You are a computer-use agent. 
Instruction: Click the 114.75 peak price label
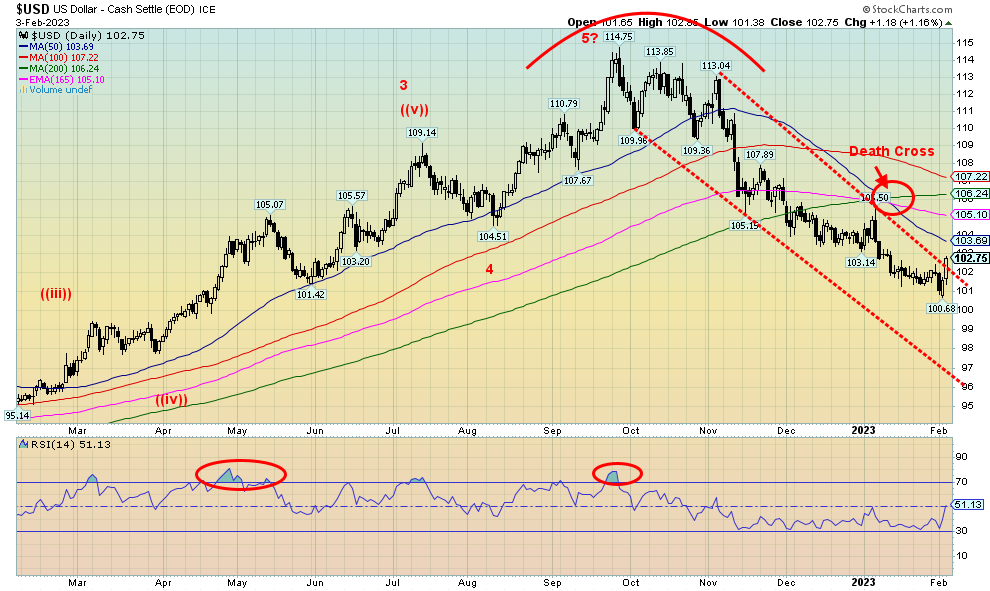click(616, 36)
